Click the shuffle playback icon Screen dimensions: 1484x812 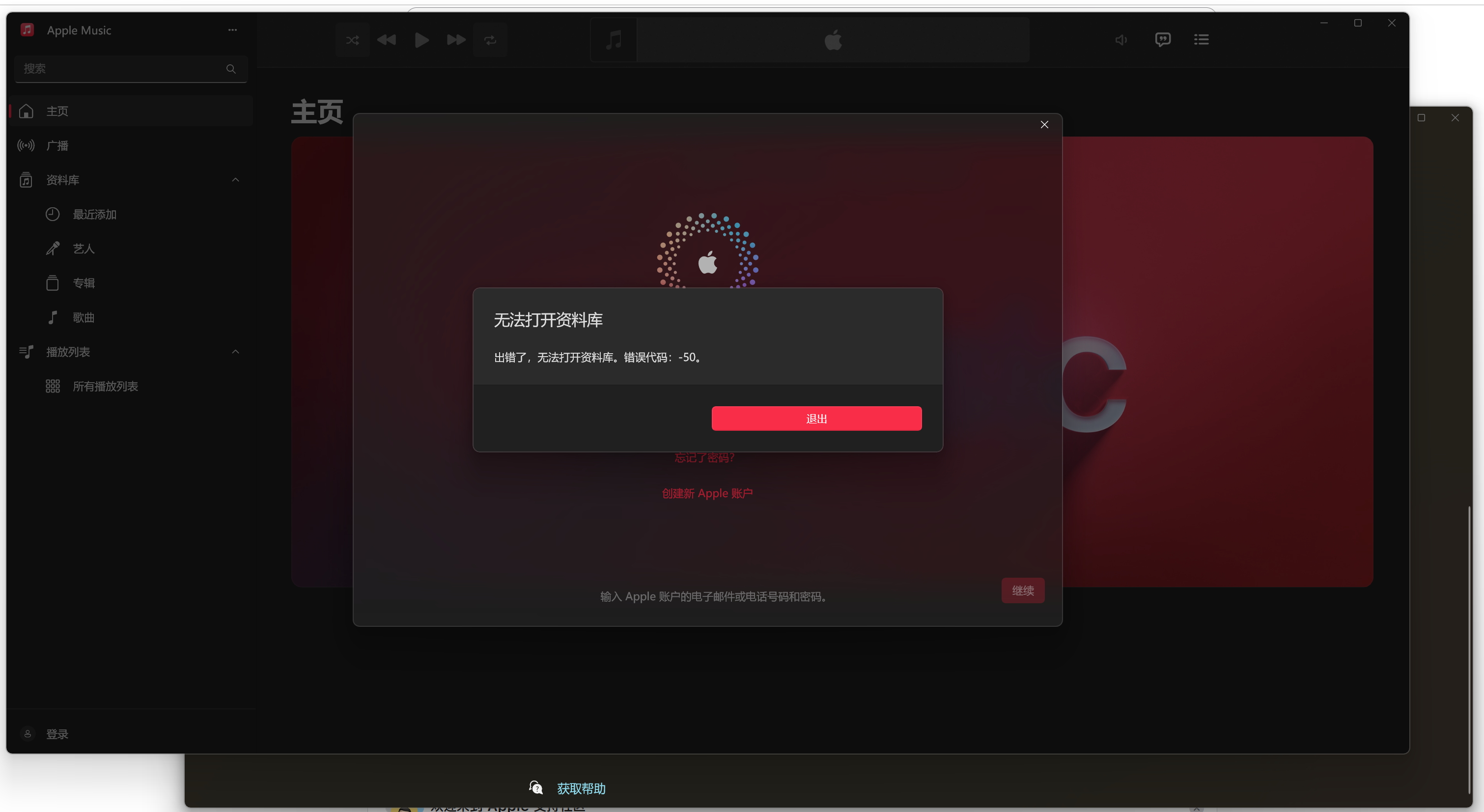click(353, 40)
